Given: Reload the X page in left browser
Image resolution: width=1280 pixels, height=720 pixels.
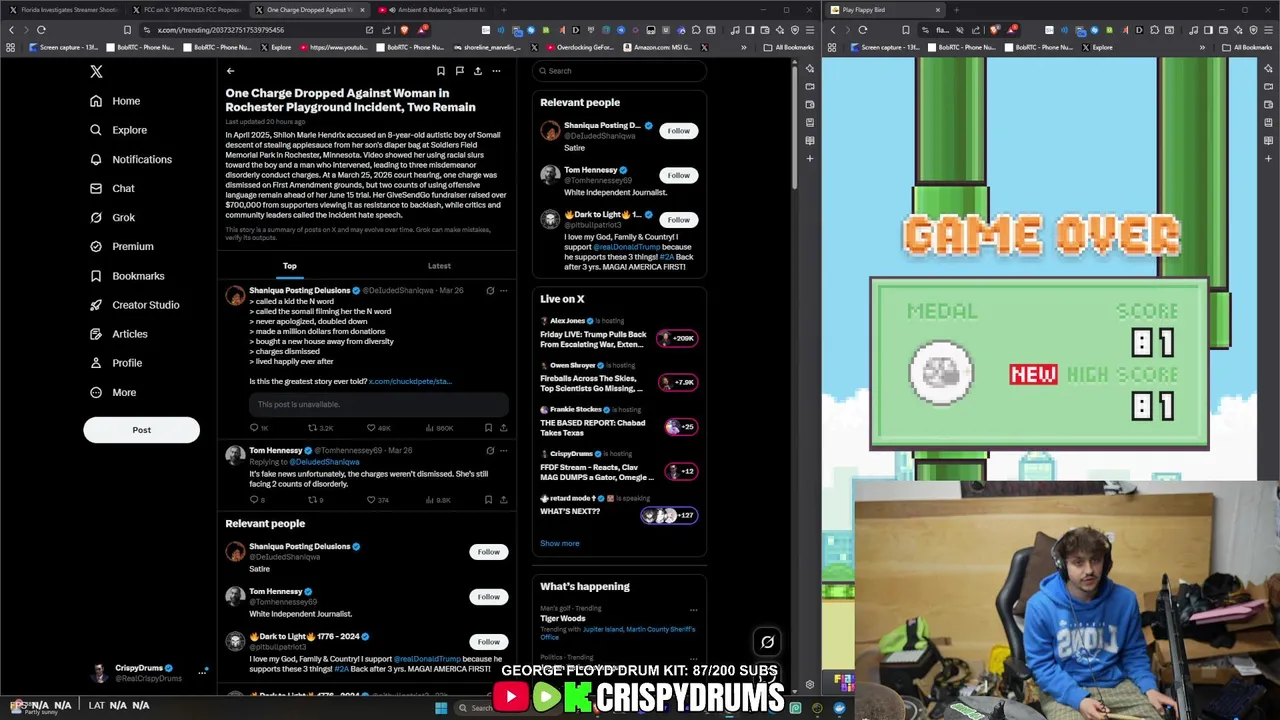Looking at the screenshot, I should (x=41, y=30).
